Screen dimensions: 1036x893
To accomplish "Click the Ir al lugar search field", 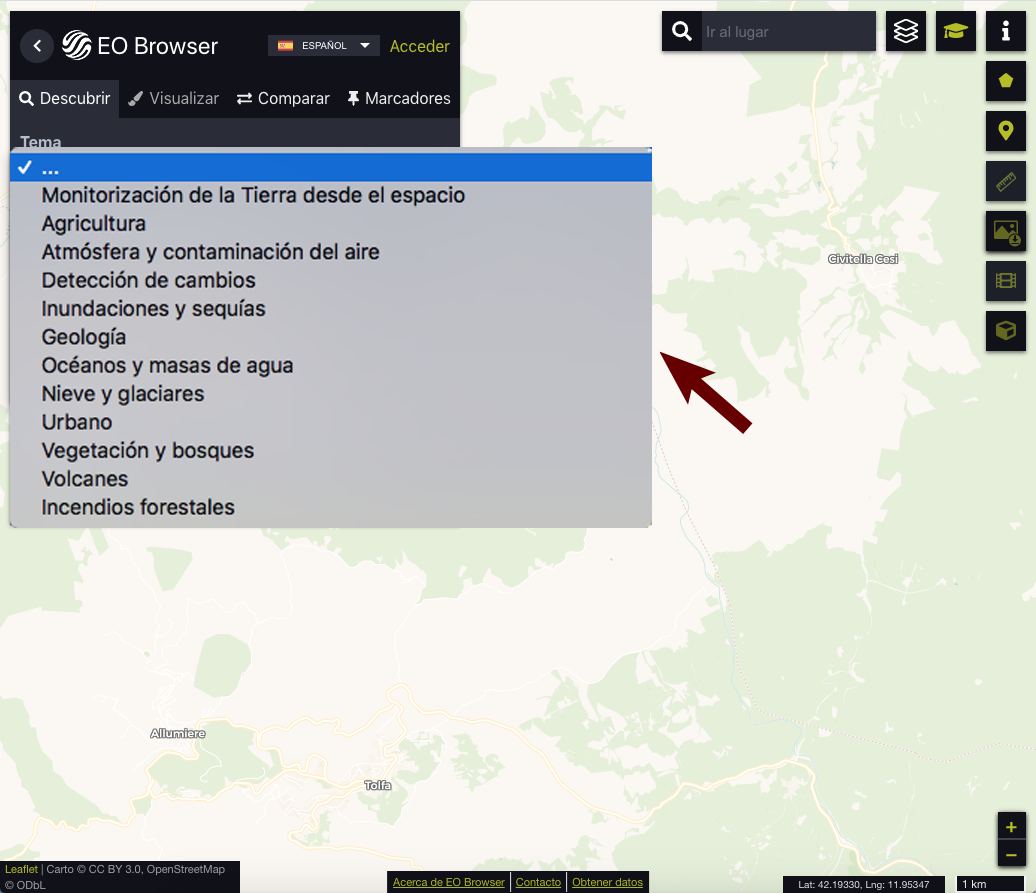I will [x=788, y=31].
